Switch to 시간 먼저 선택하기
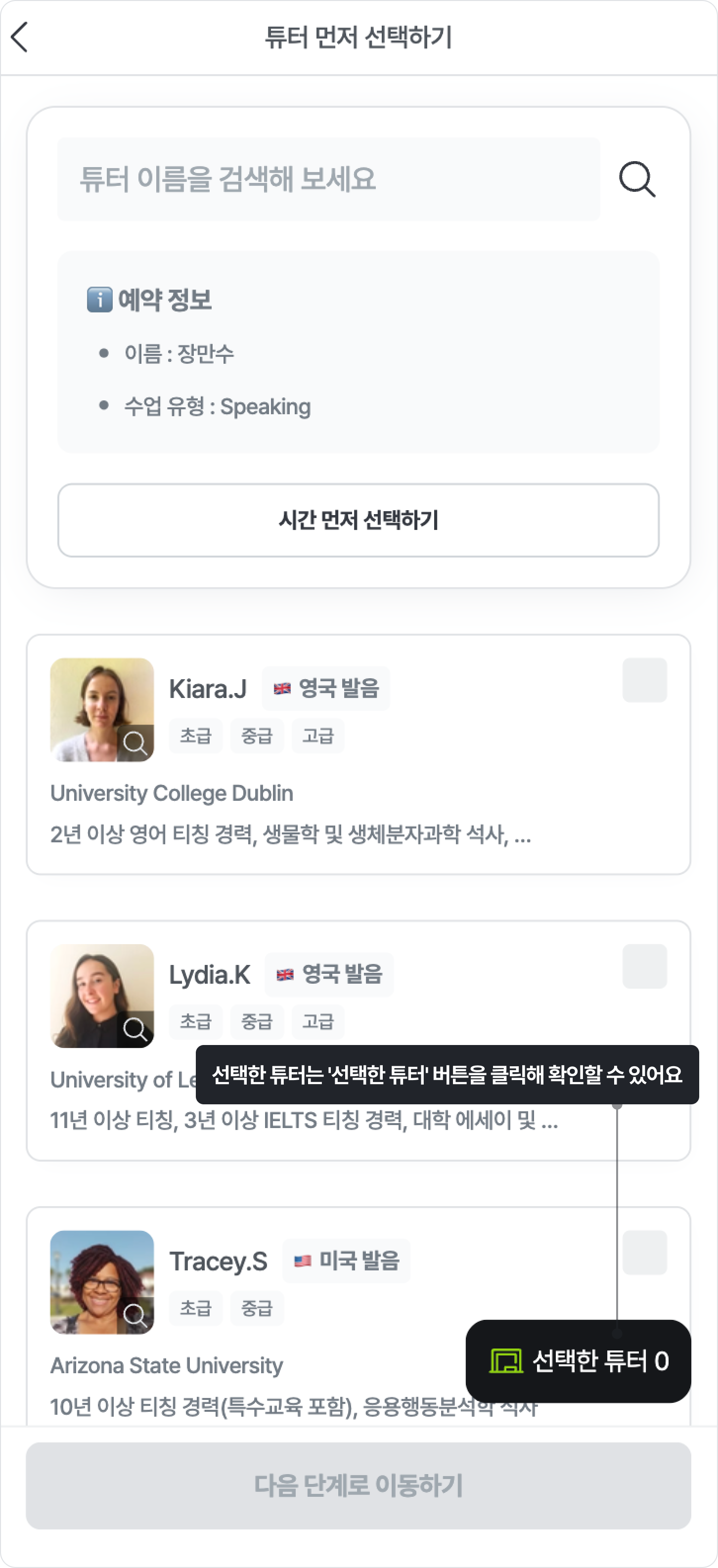 point(358,521)
